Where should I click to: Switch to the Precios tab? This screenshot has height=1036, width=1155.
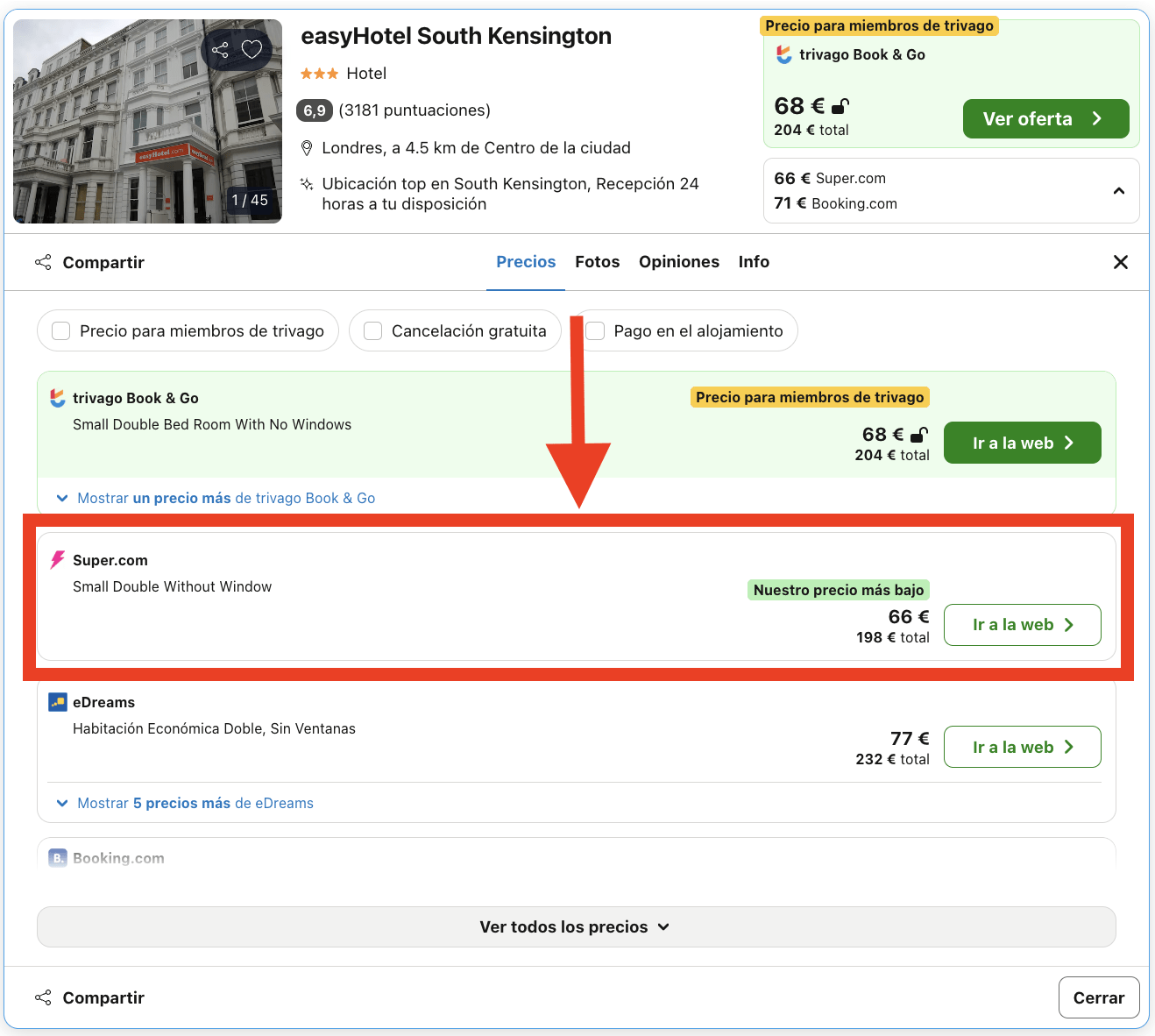coord(526,262)
